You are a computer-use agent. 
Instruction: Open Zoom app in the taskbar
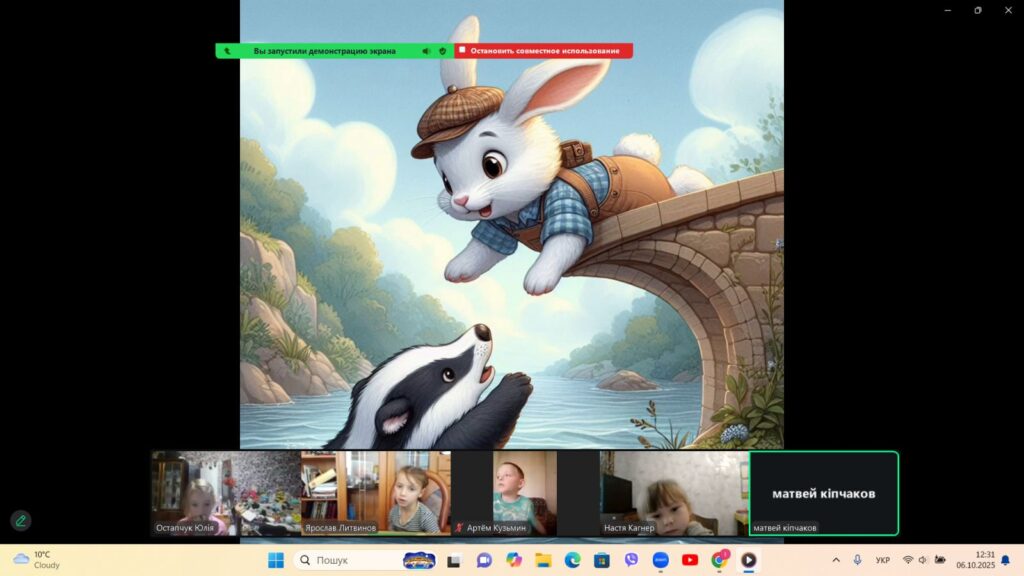[x=660, y=560]
